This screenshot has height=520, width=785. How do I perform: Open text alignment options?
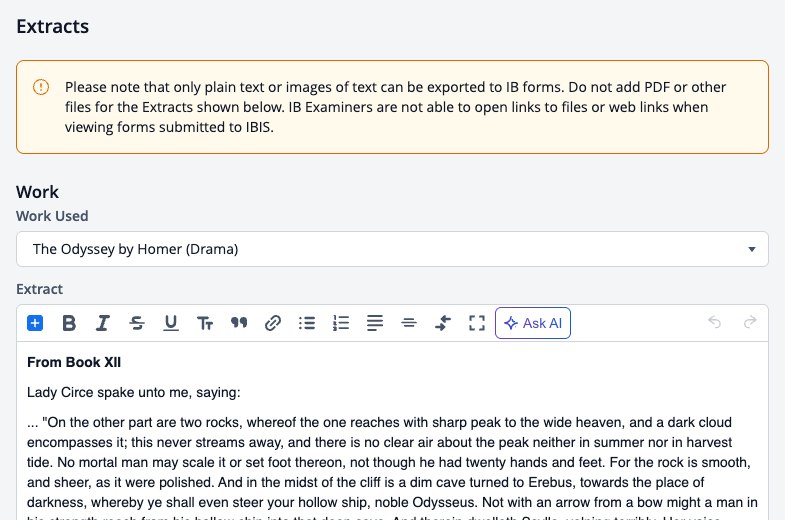[375, 323]
